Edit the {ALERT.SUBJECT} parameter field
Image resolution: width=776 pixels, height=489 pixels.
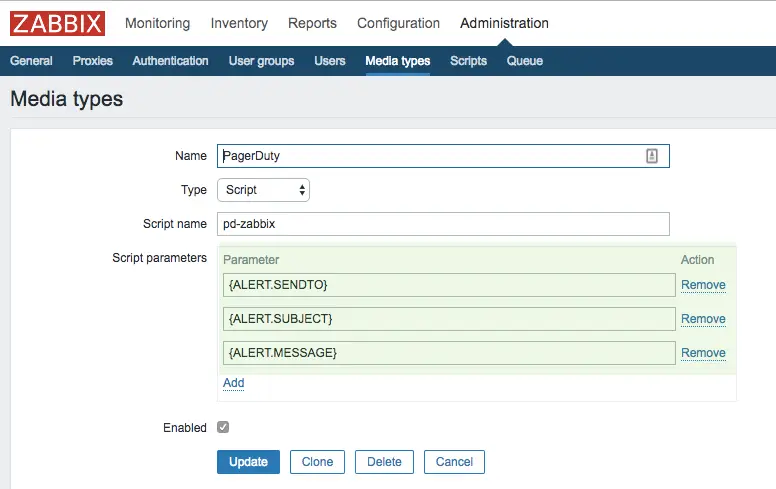click(449, 319)
